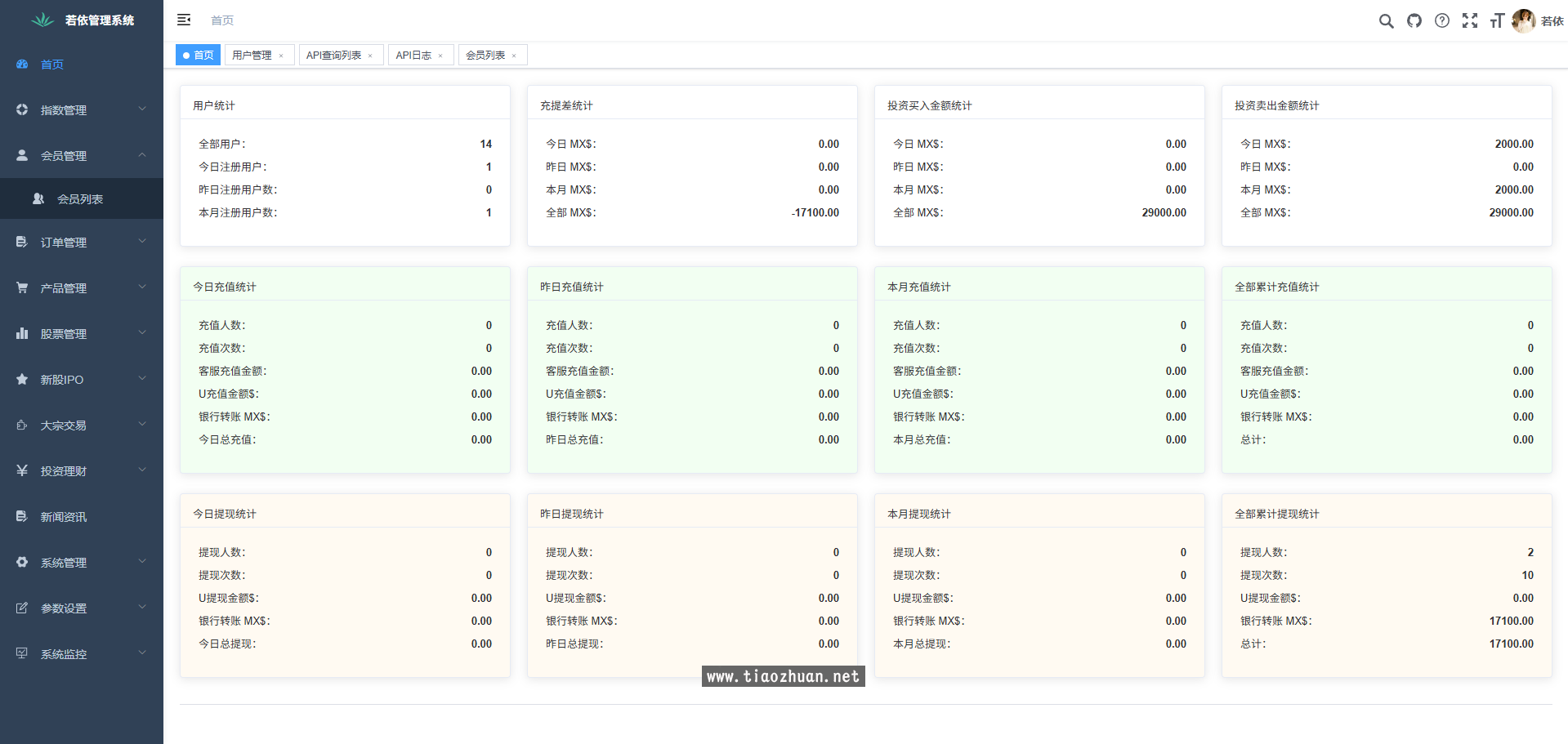Open the GitHub source link icon
The image size is (1568, 744).
(1414, 20)
